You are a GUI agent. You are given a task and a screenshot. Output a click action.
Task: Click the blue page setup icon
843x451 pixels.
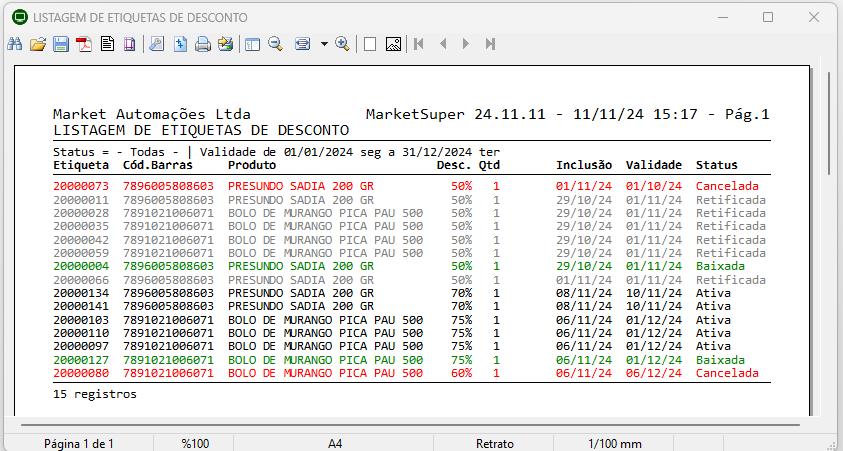(x=180, y=44)
